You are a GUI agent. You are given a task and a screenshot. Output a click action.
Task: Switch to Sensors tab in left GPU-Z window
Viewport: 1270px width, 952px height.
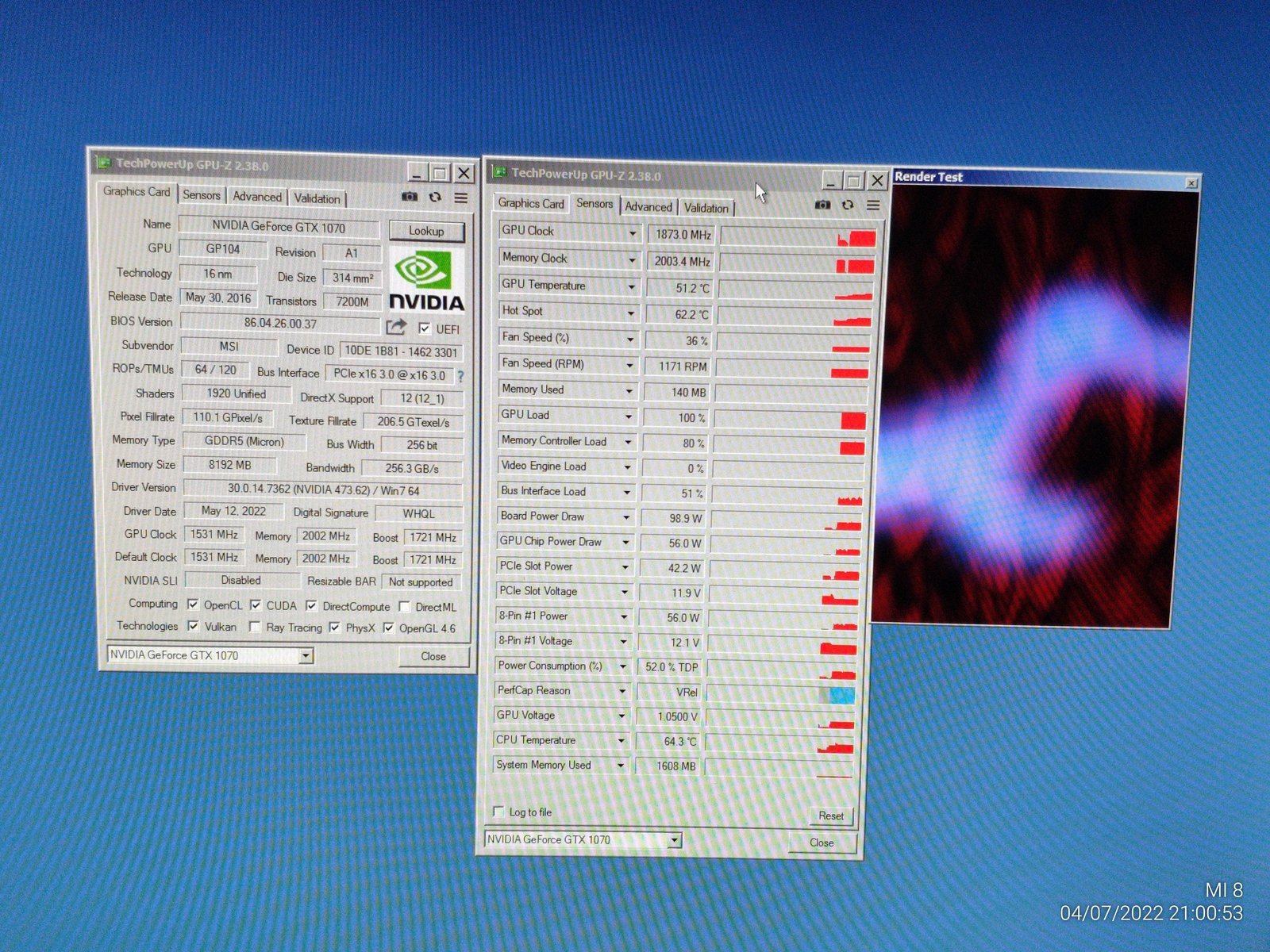(x=202, y=195)
